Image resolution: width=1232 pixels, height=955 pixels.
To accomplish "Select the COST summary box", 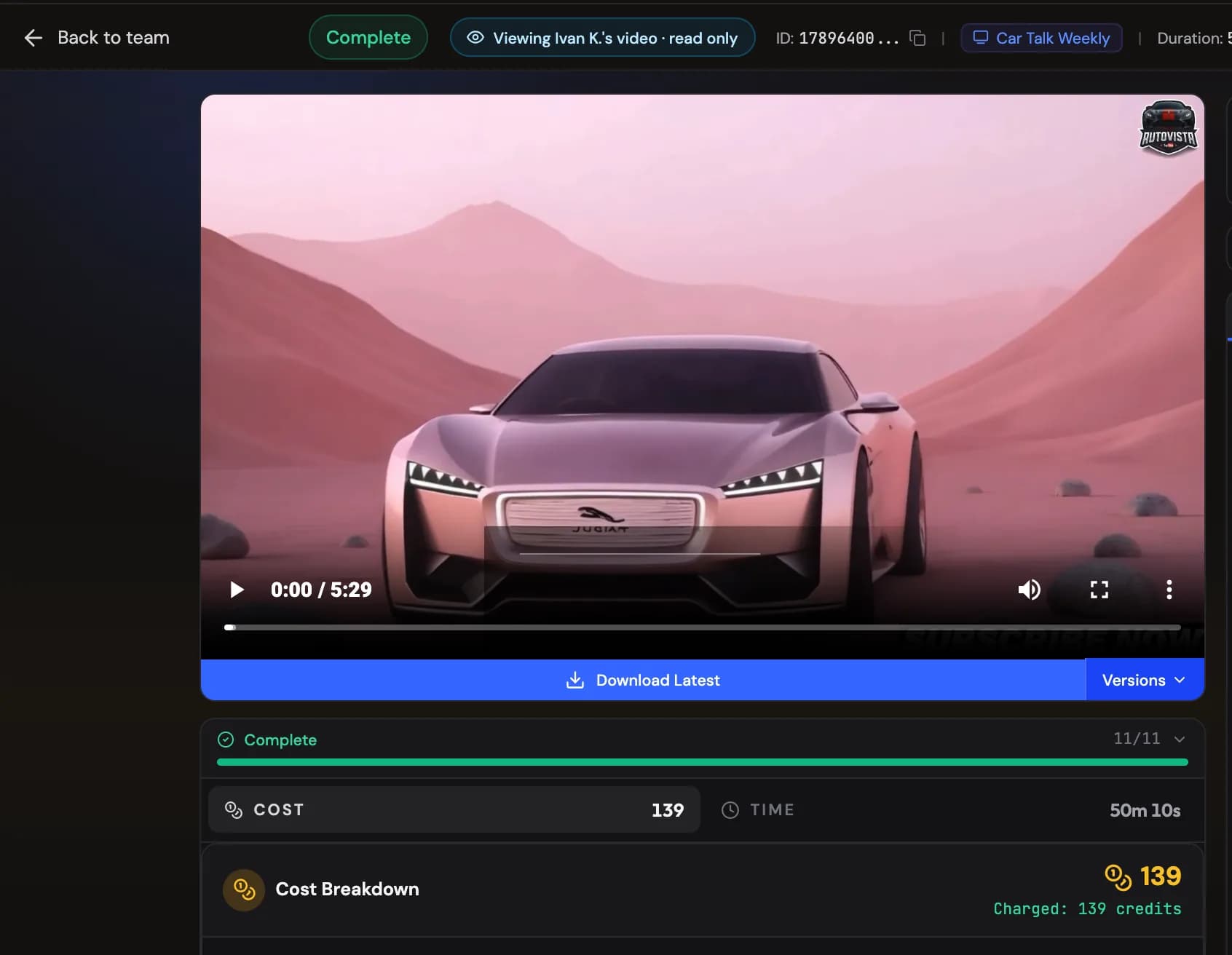I will point(454,809).
